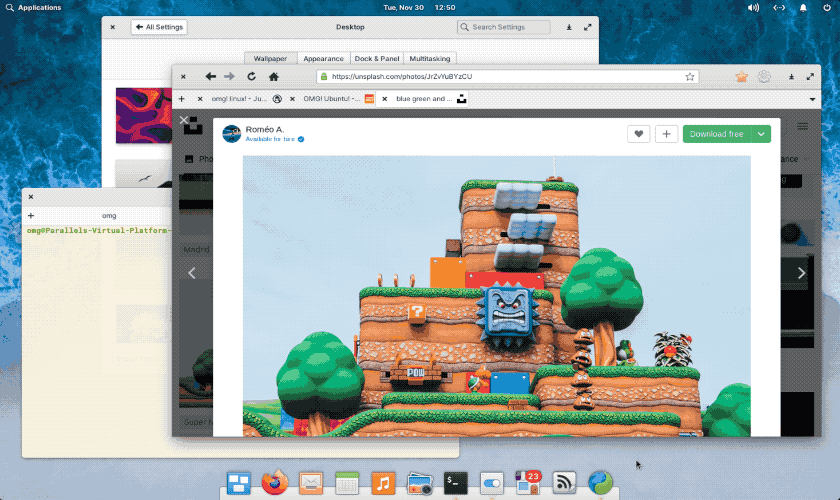840x500 pixels.
Task: Select the Wallpaper tab in settings
Action: [271, 58]
